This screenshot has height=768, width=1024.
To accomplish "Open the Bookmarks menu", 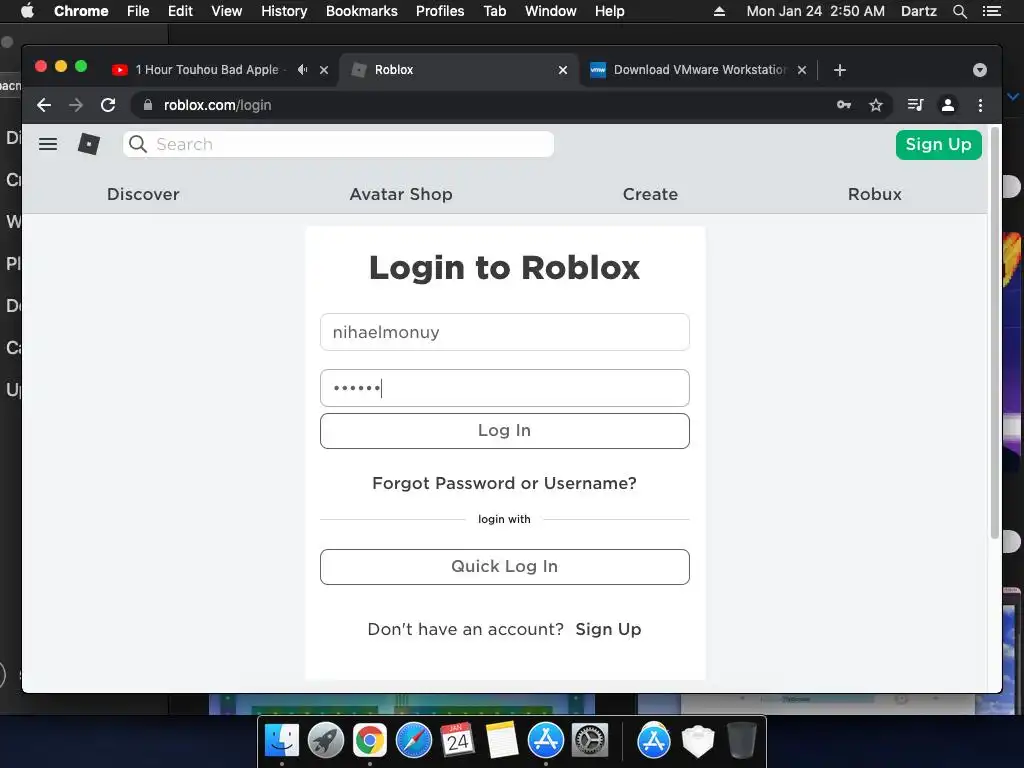I will pyautogui.click(x=362, y=11).
